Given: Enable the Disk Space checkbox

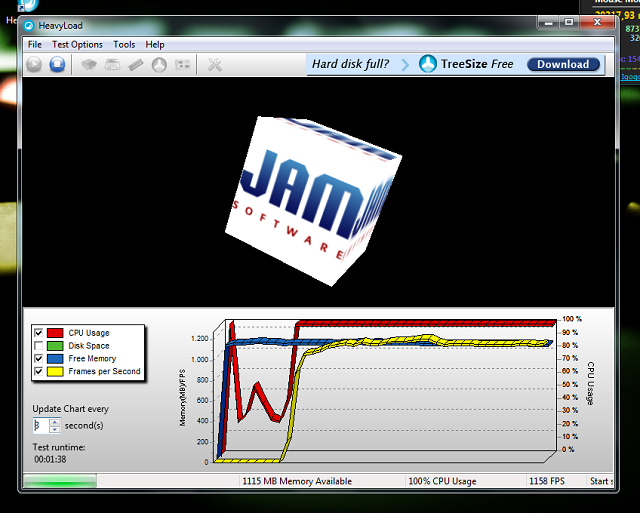Looking at the screenshot, I should coord(38,346).
